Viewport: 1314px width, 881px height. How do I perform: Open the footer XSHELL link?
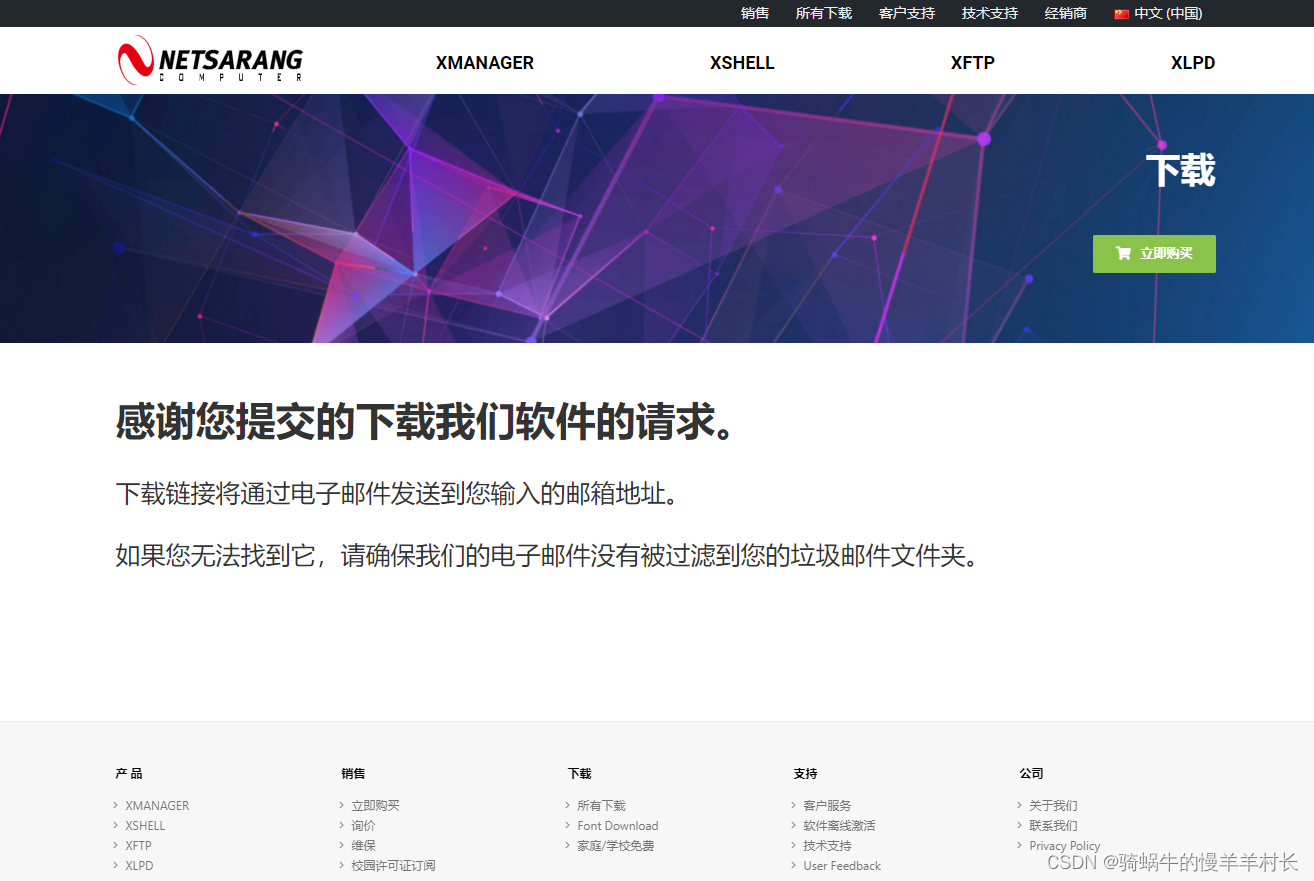pos(145,826)
